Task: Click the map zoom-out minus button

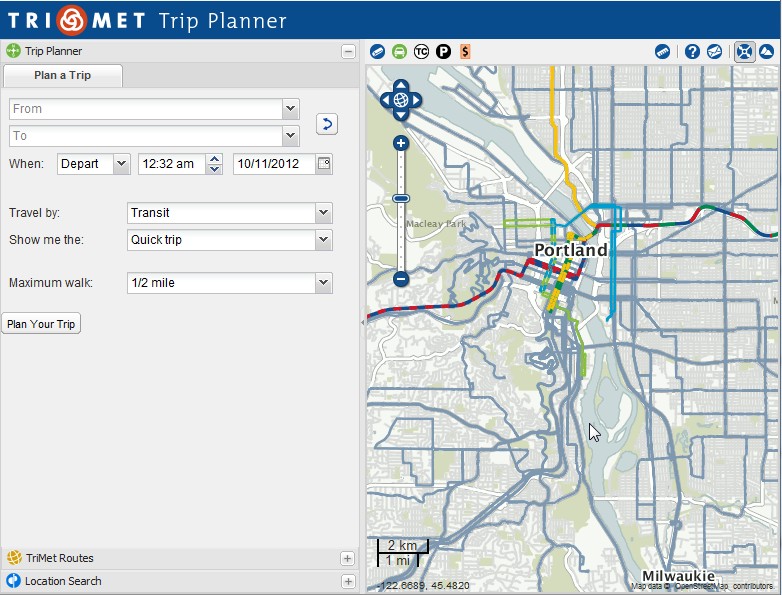Action: [x=401, y=279]
